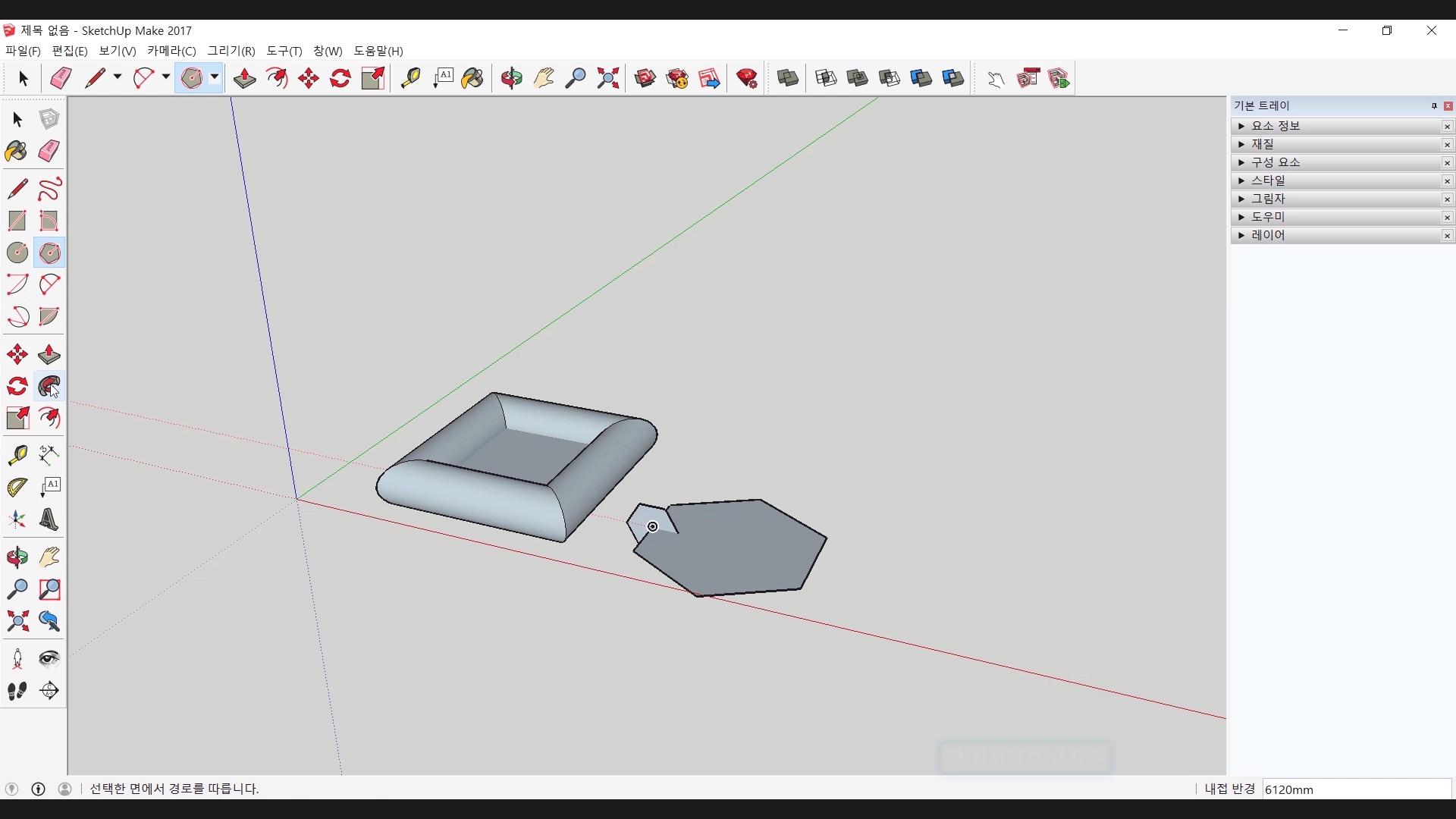This screenshot has width=1456, height=819.
Task: Activate the Walk tool footprints icon
Action: (17, 691)
